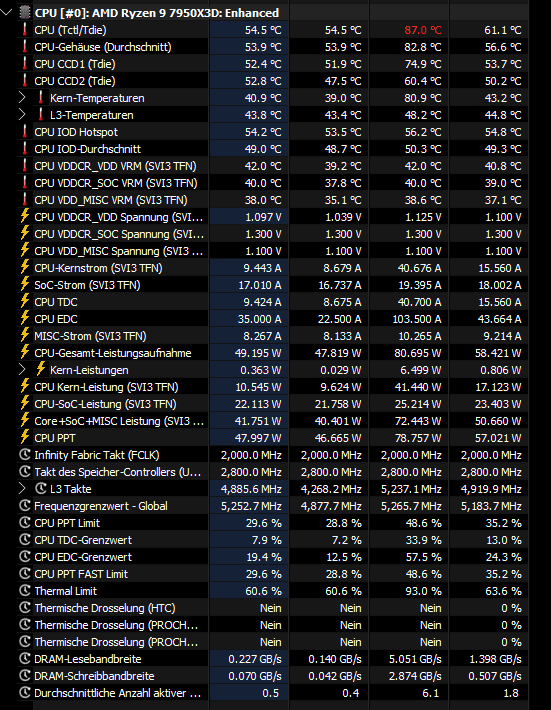551x710 pixels.
Task: Click thermometer icon beside CPU CCD2 (Tdie)
Action: pyautogui.click(x=25, y=81)
